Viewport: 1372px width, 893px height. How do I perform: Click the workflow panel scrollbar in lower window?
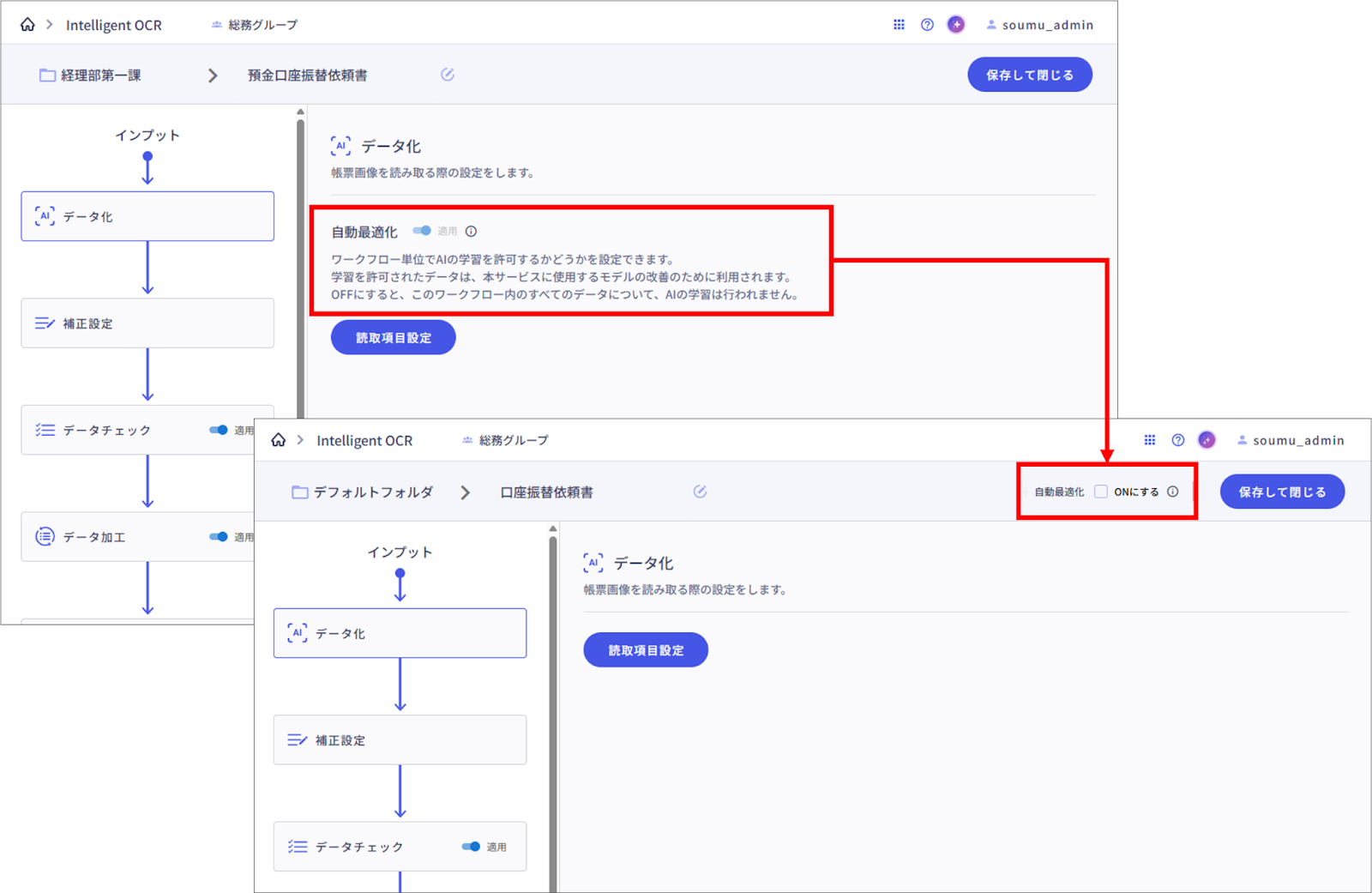pyautogui.click(x=553, y=686)
